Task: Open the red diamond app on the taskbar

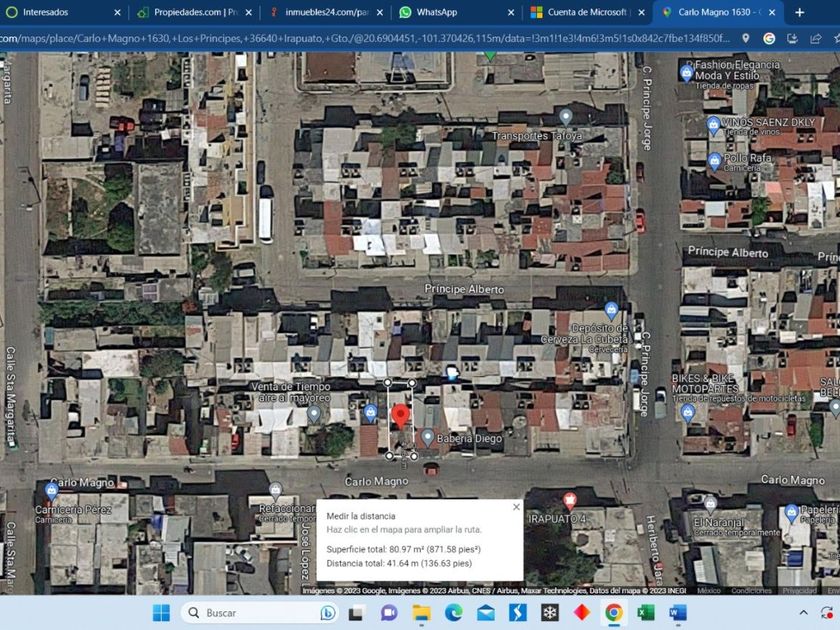Action: click(582, 612)
